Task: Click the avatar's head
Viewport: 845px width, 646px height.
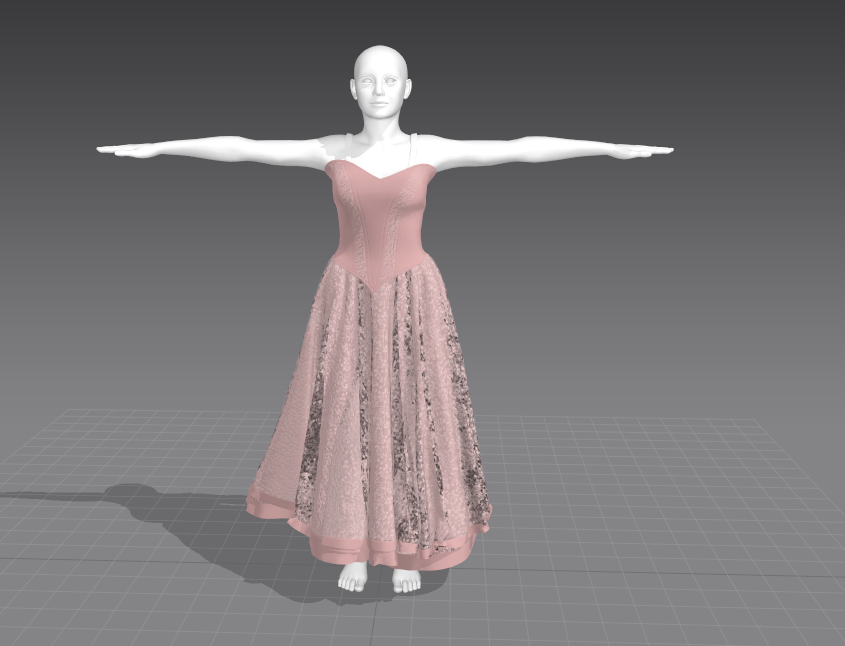Action: pyautogui.click(x=380, y=82)
